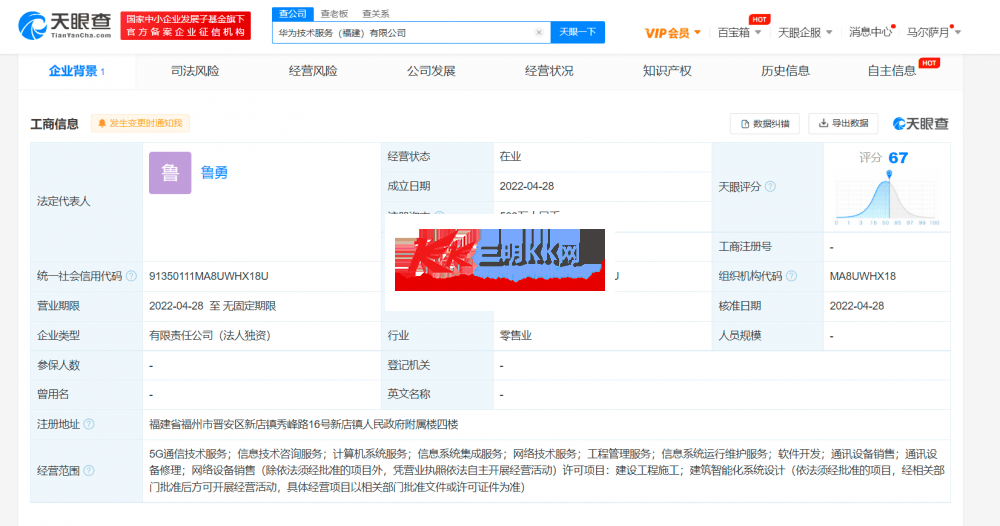
Task: Click the 零售业 industry value
Action: [515, 335]
